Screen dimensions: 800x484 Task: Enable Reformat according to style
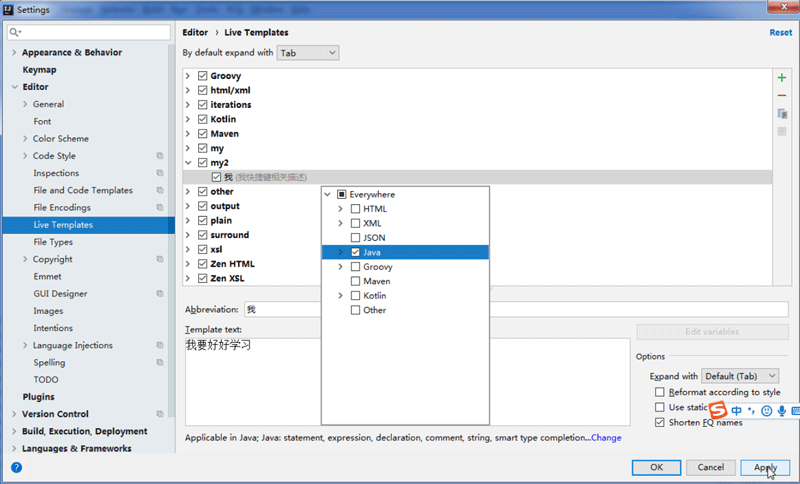(x=659, y=393)
